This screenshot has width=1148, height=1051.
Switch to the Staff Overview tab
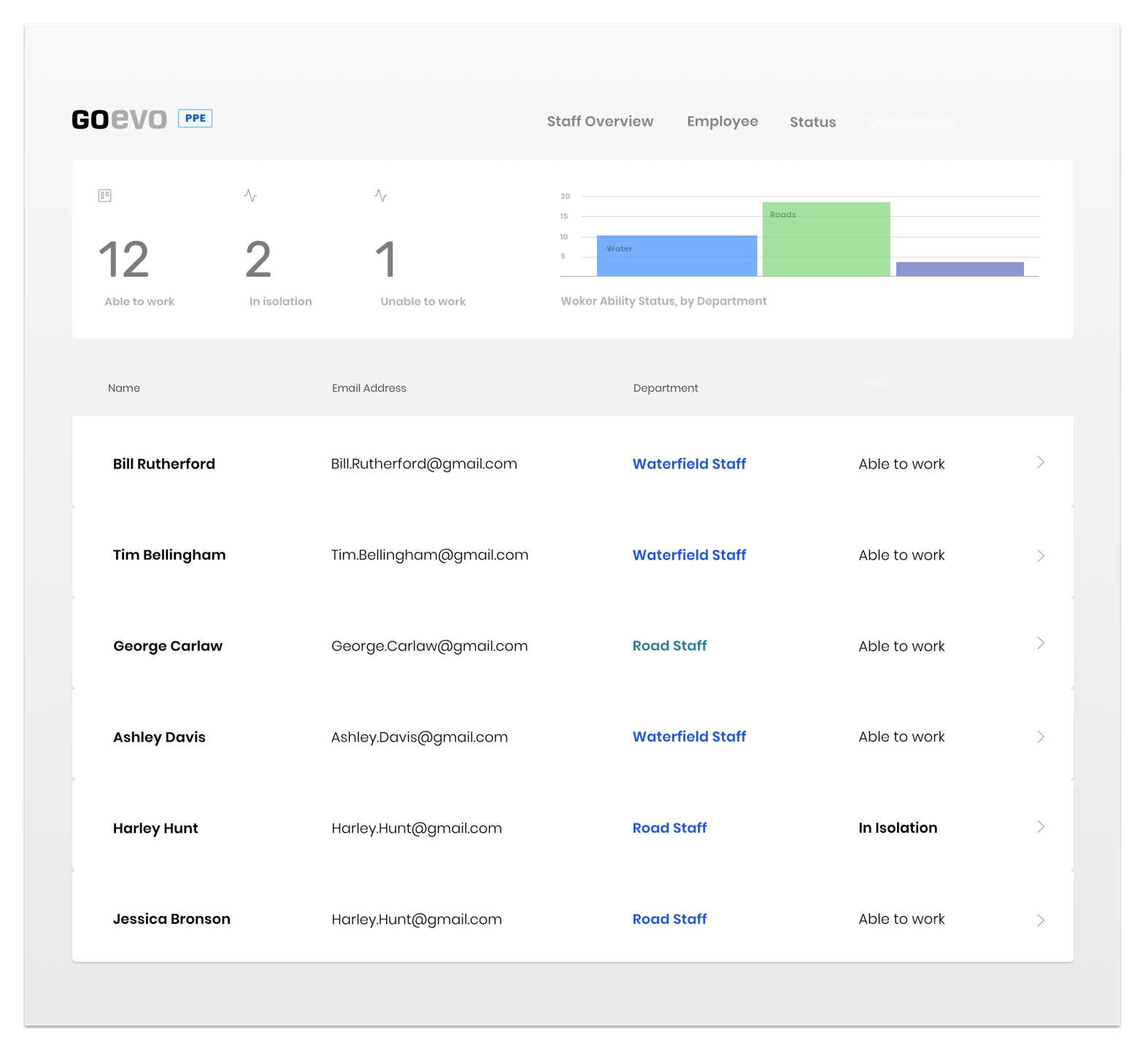tap(600, 121)
